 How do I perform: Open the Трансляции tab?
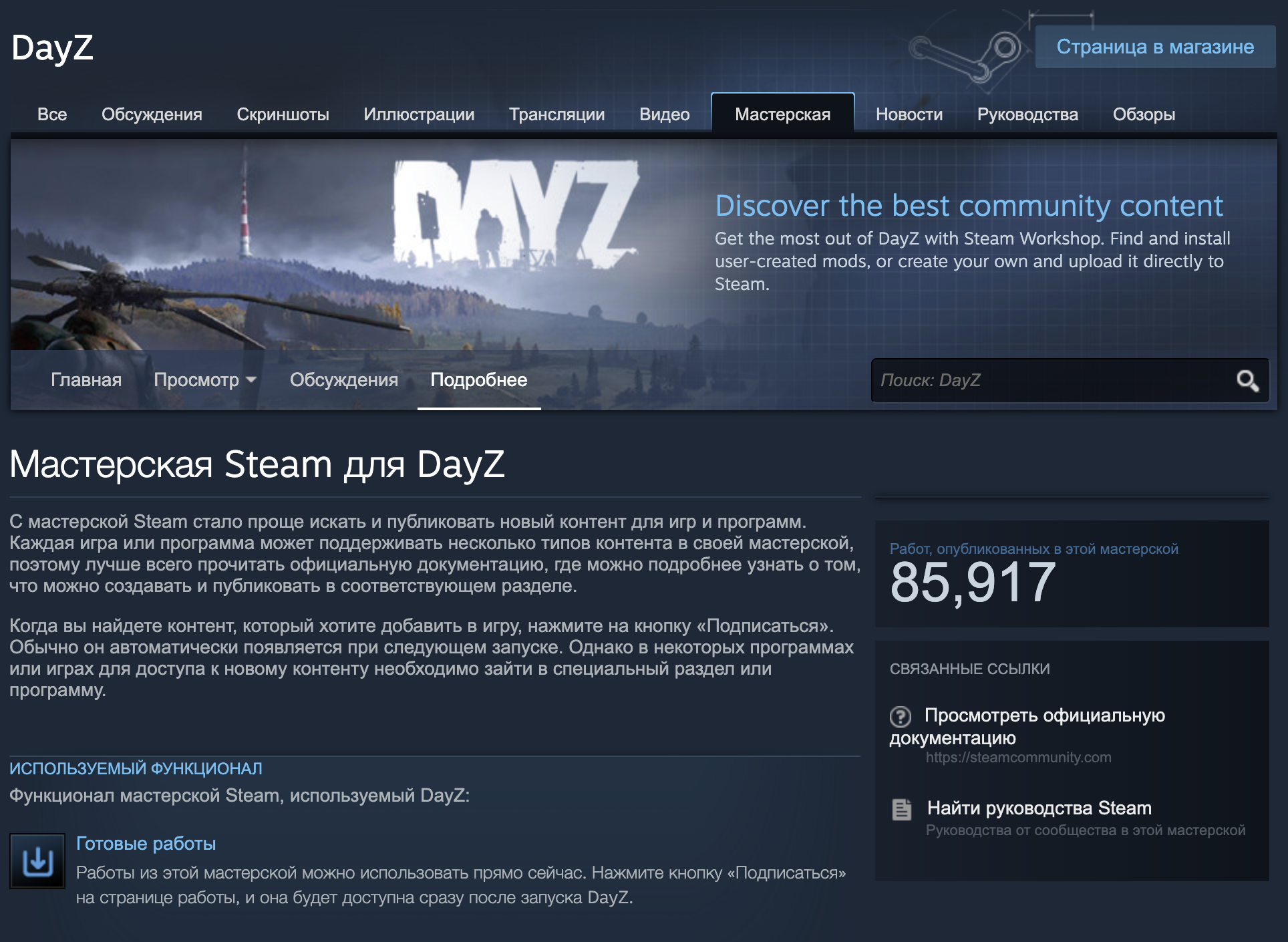[x=556, y=114]
